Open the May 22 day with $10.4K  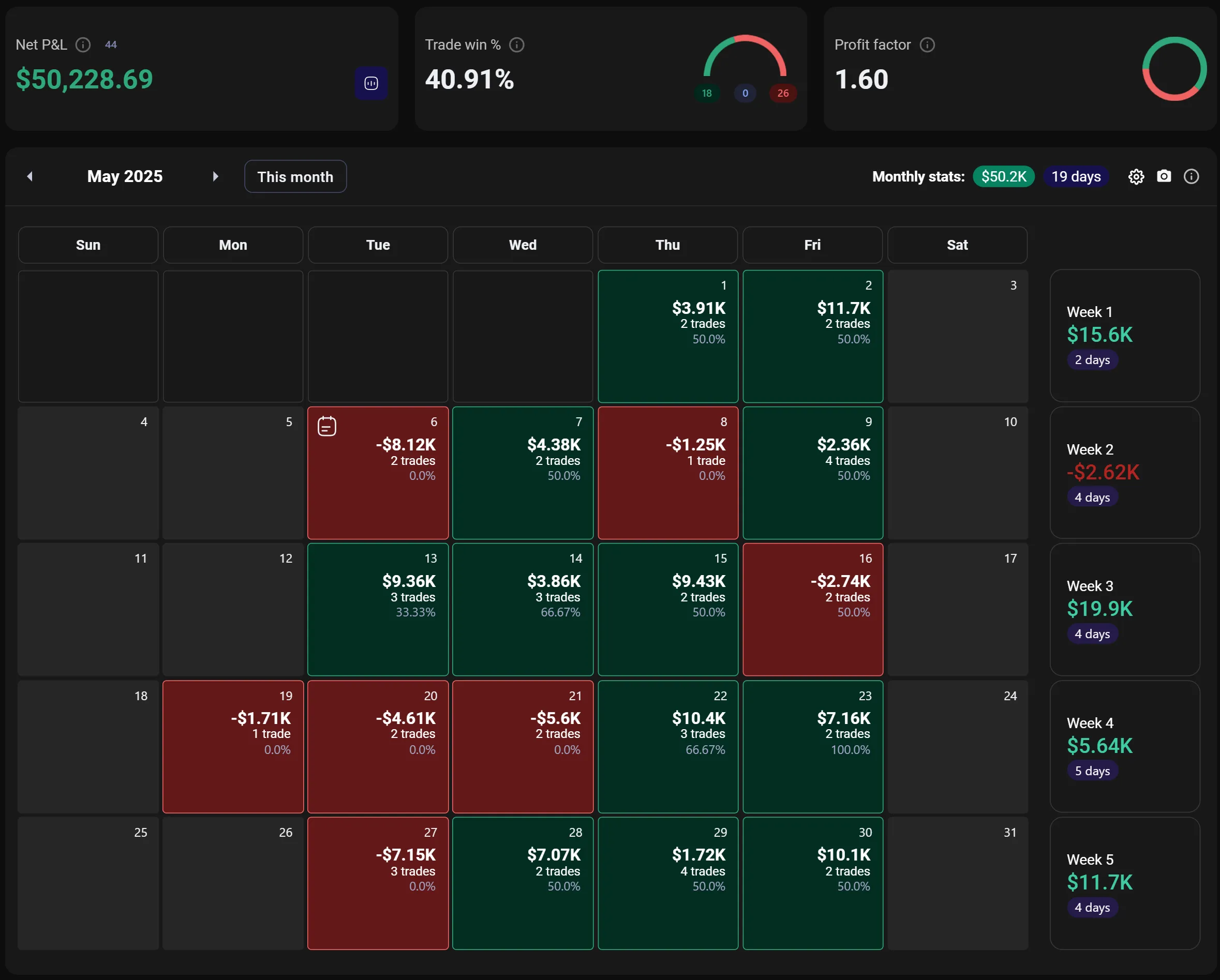point(668,746)
